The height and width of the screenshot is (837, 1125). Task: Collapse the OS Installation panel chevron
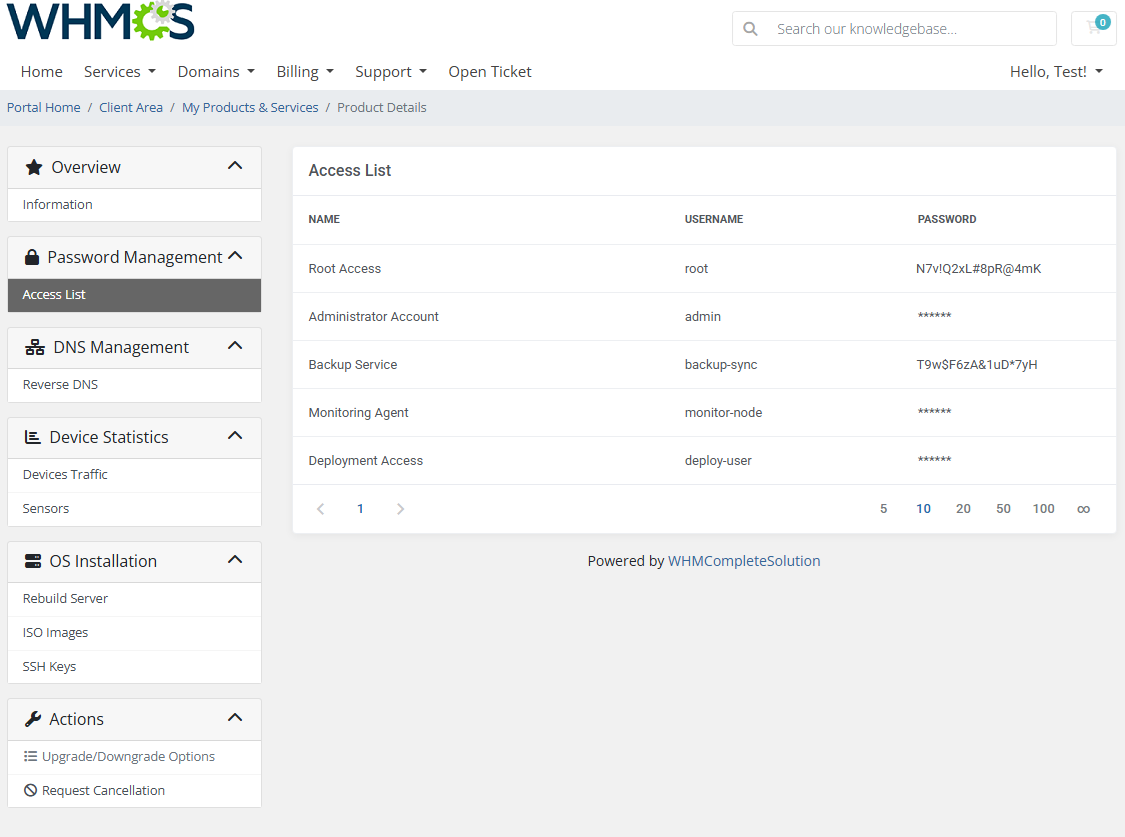click(235, 559)
